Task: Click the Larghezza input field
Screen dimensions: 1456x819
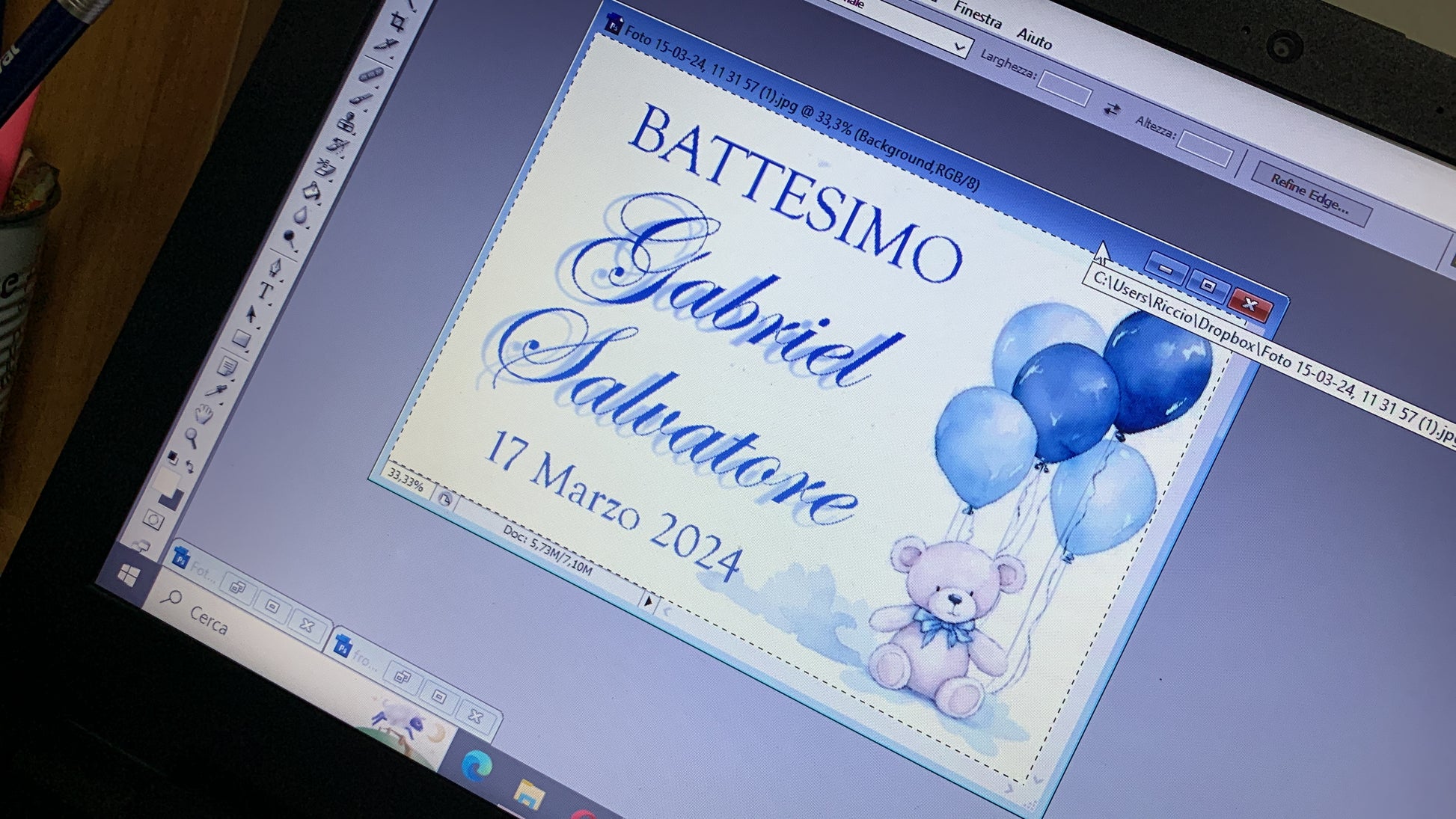Action: pyautogui.click(x=1064, y=90)
